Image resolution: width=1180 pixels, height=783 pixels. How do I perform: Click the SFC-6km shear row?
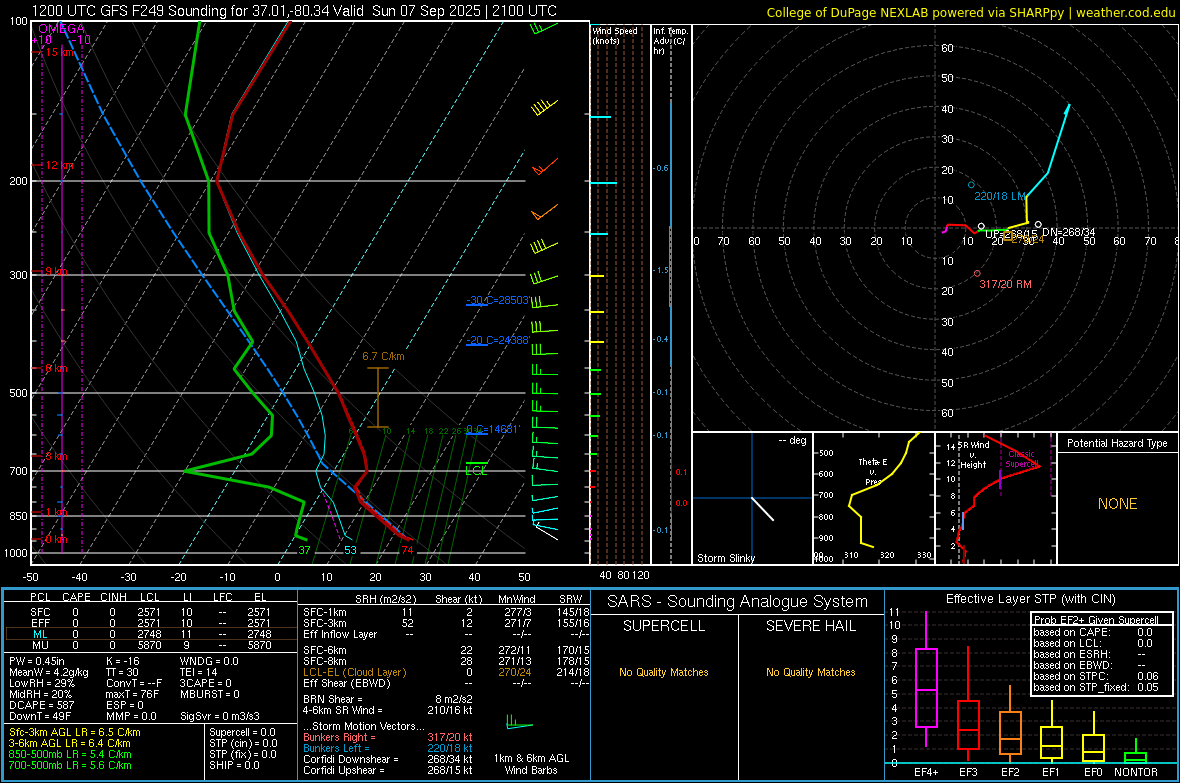click(x=446, y=650)
